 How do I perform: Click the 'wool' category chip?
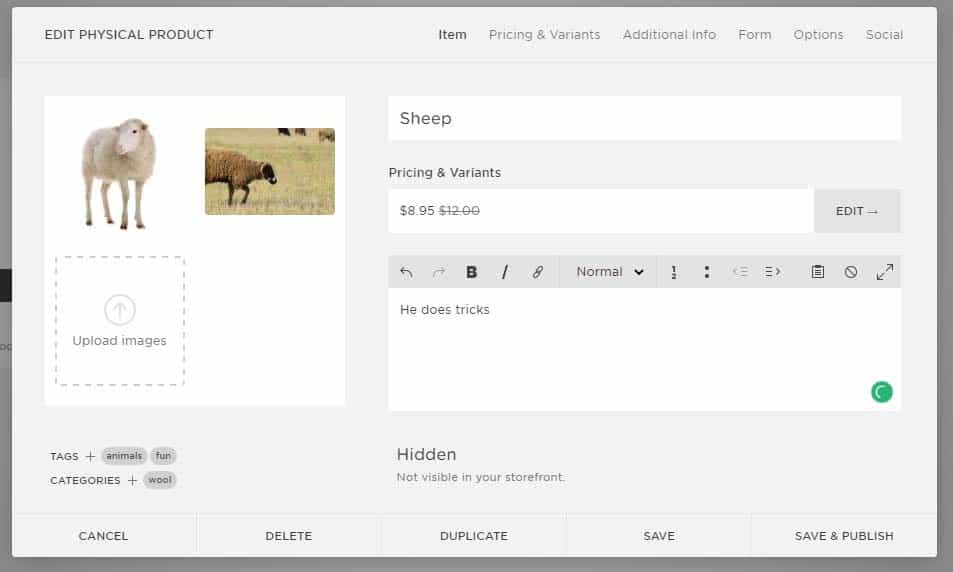tap(160, 480)
